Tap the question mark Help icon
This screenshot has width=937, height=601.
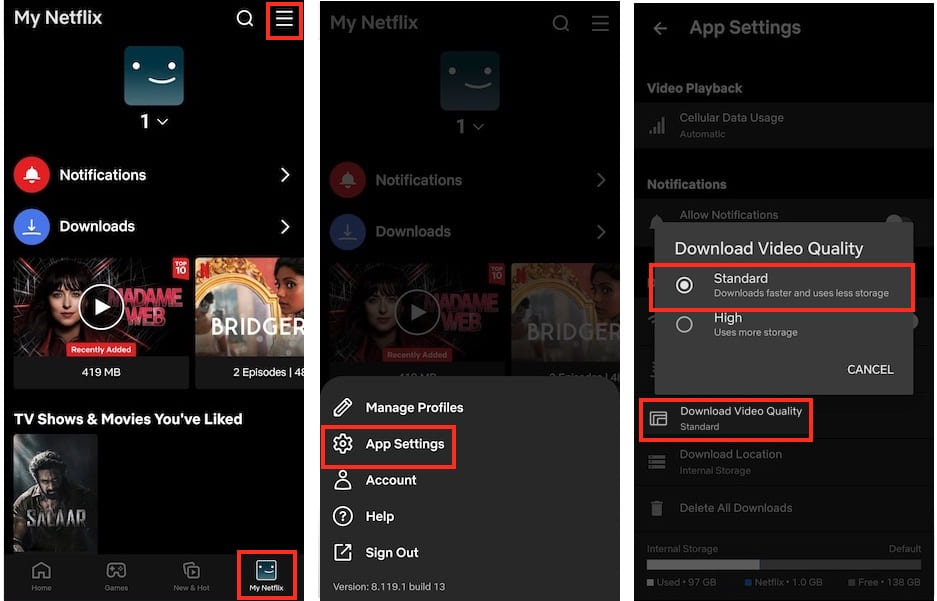(342, 516)
